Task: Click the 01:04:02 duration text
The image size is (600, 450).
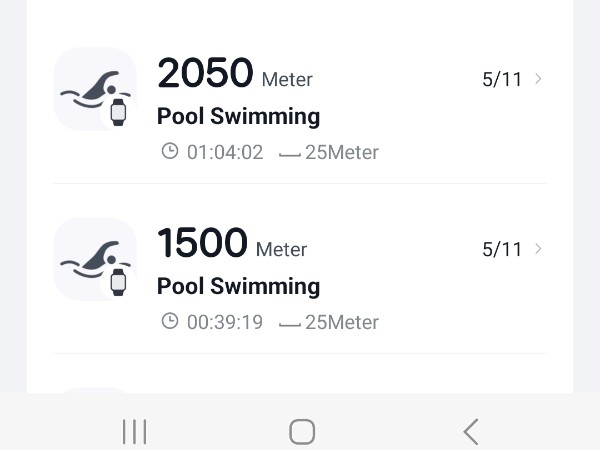Action: pyautogui.click(x=225, y=153)
